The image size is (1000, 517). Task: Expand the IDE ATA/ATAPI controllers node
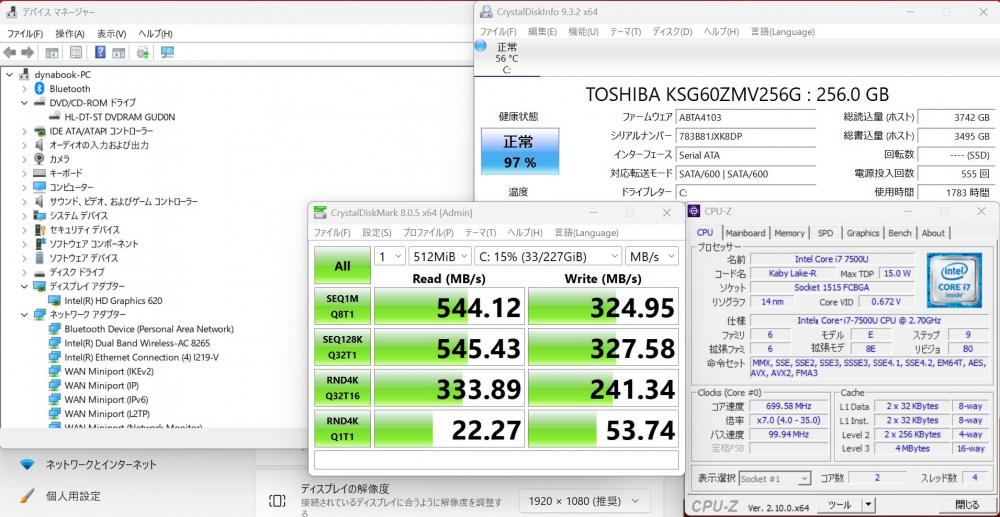point(24,131)
